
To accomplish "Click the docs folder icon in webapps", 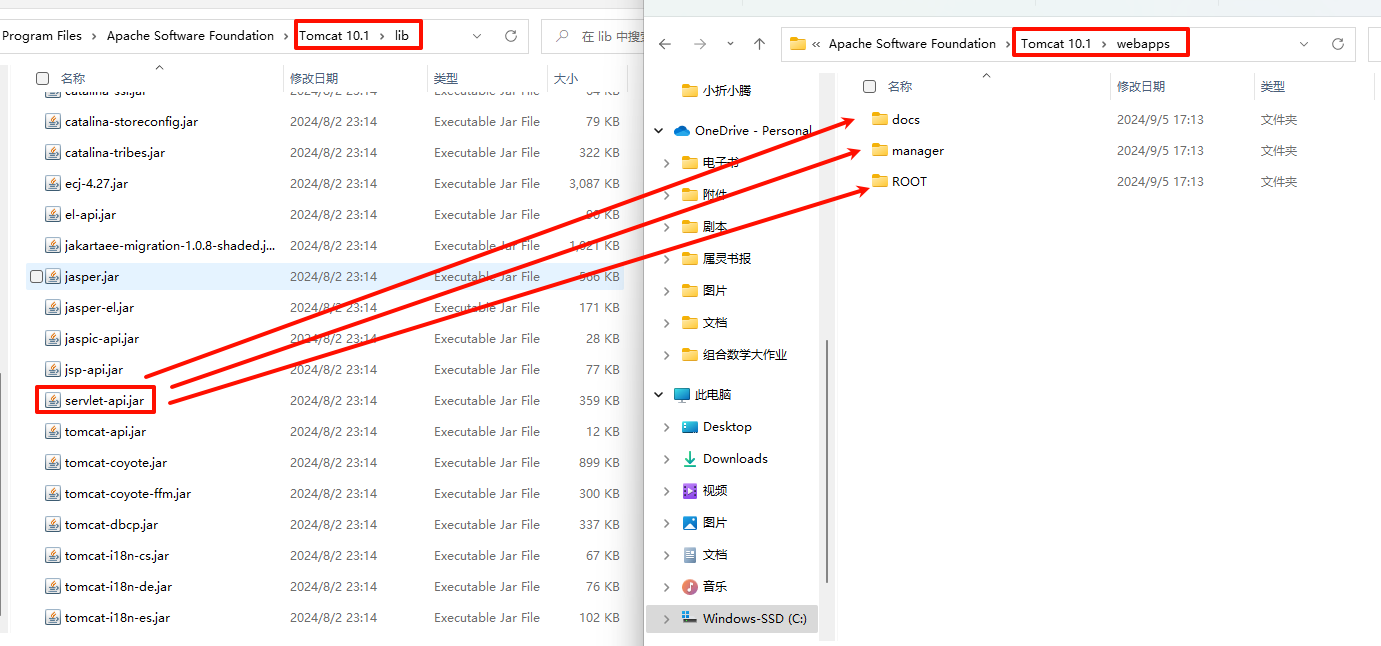I will 880,119.
